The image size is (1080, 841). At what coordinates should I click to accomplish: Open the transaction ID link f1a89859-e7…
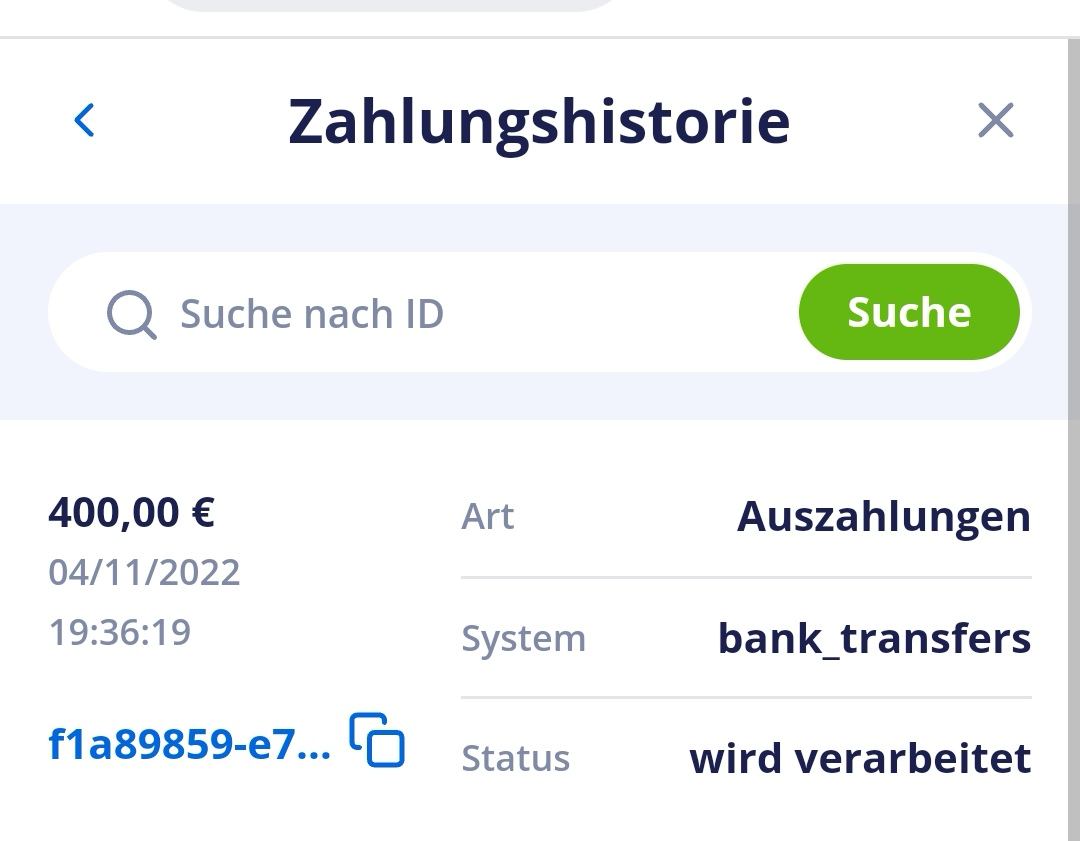pyautogui.click(x=189, y=745)
